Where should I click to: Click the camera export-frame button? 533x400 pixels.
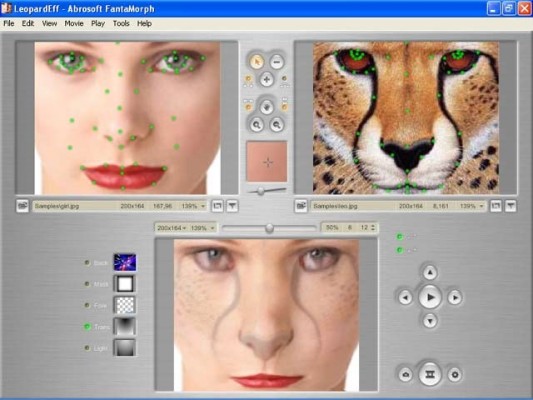click(406, 375)
